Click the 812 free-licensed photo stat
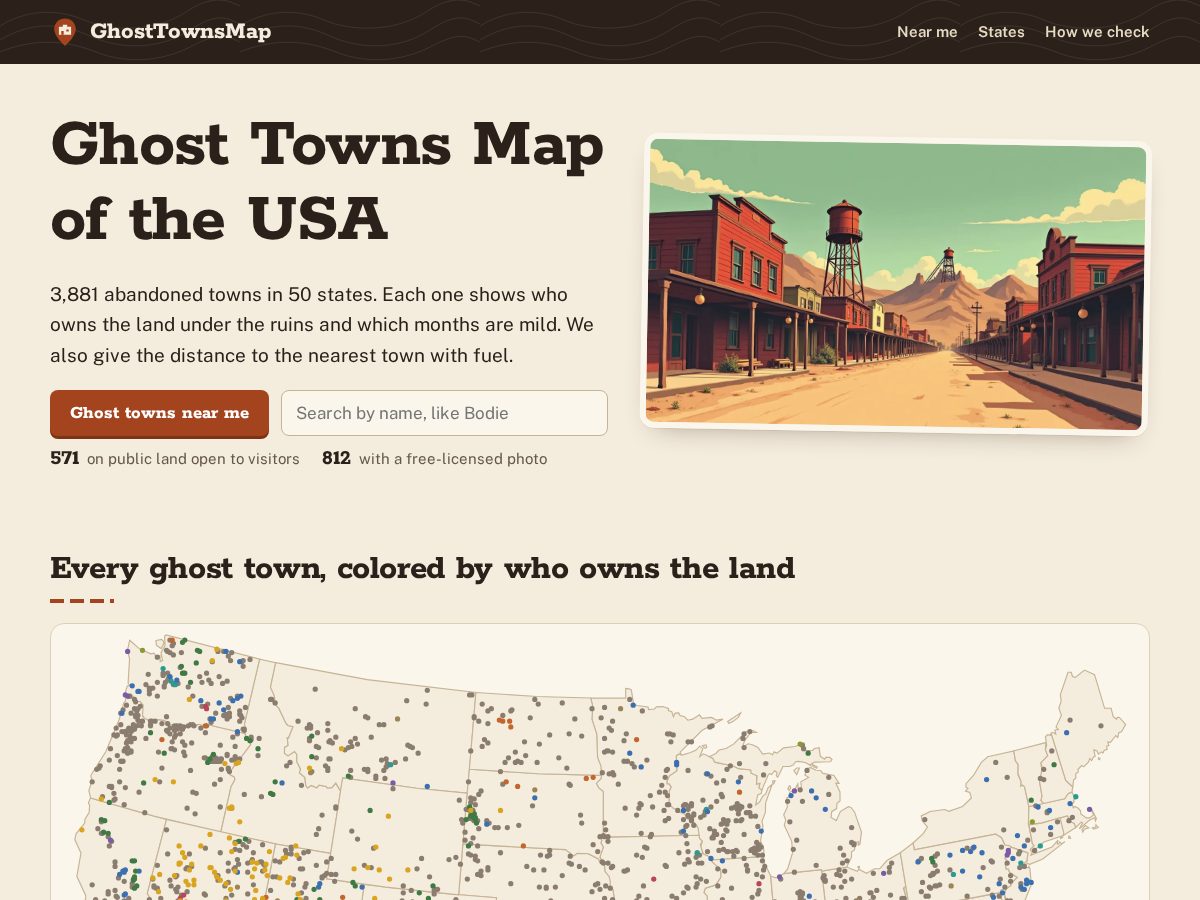The width and height of the screenshot is (1200, 900). 434,459
